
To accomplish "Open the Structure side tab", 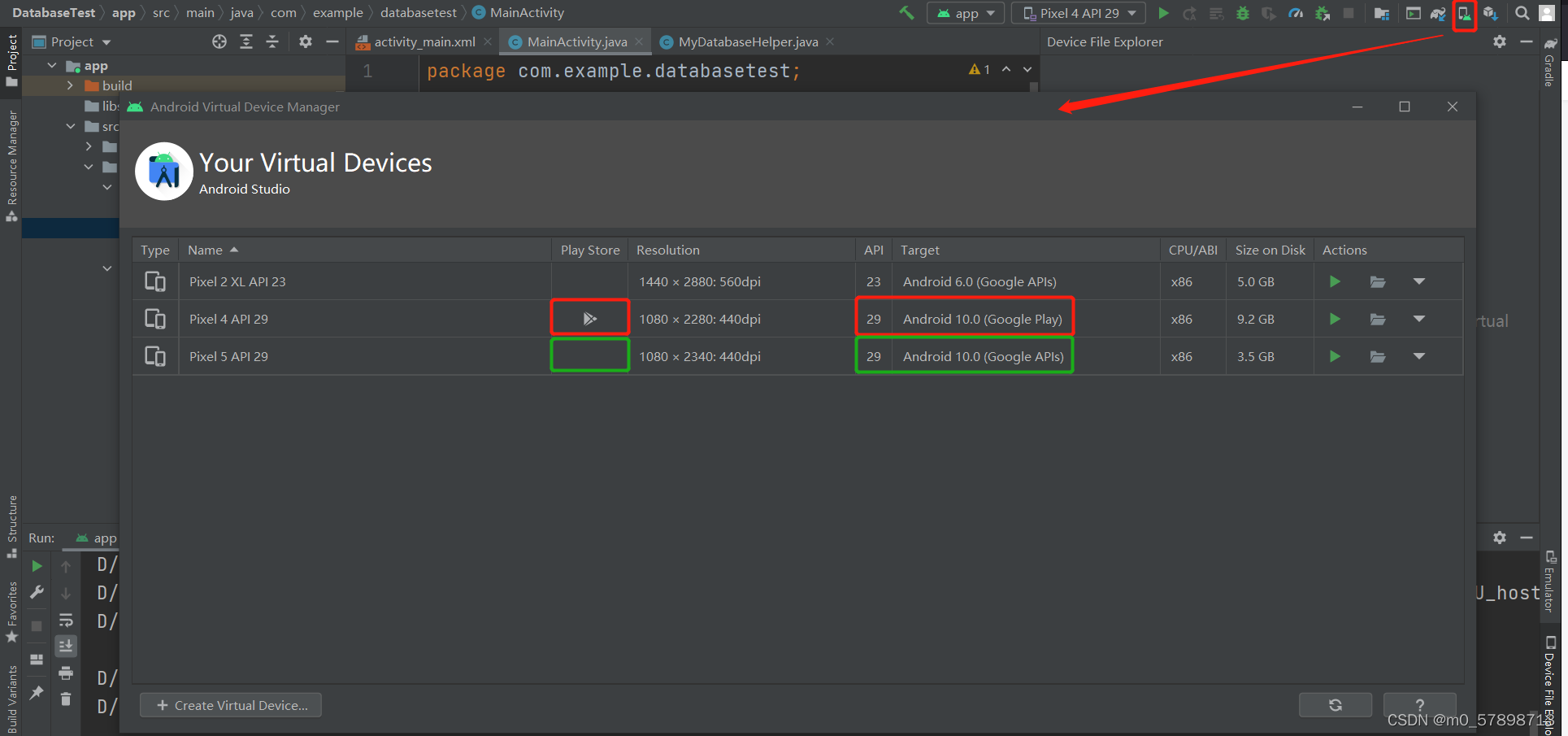I will click(11, 527).
